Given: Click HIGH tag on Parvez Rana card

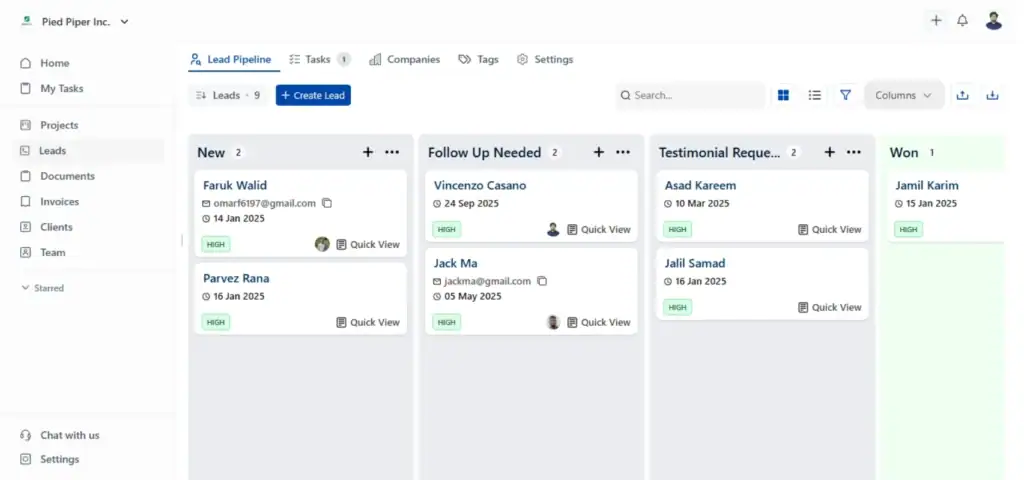Looking at the screenshot, I should [216, 322].
